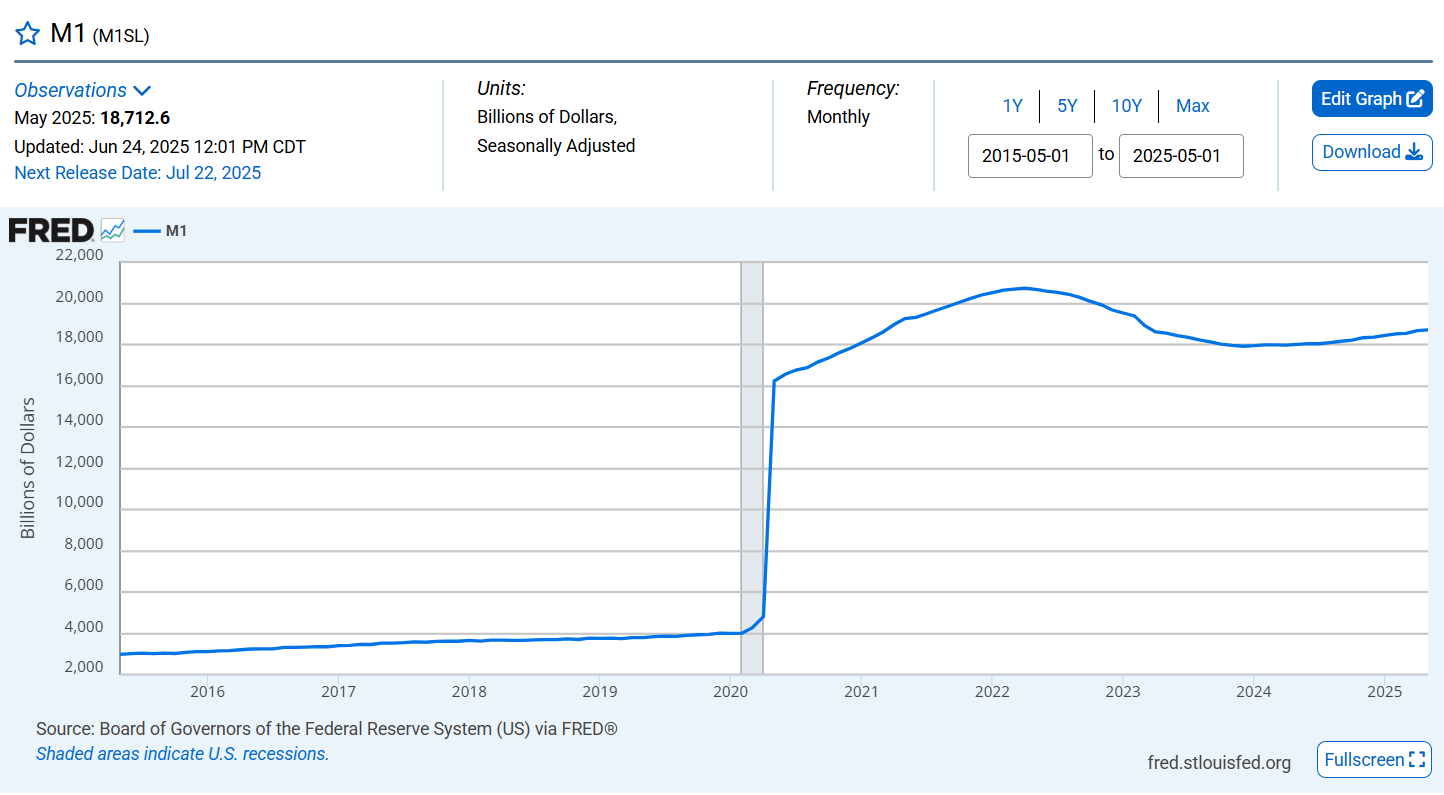
Task: Click the 'Units:' heading
Action: point(501,89)
